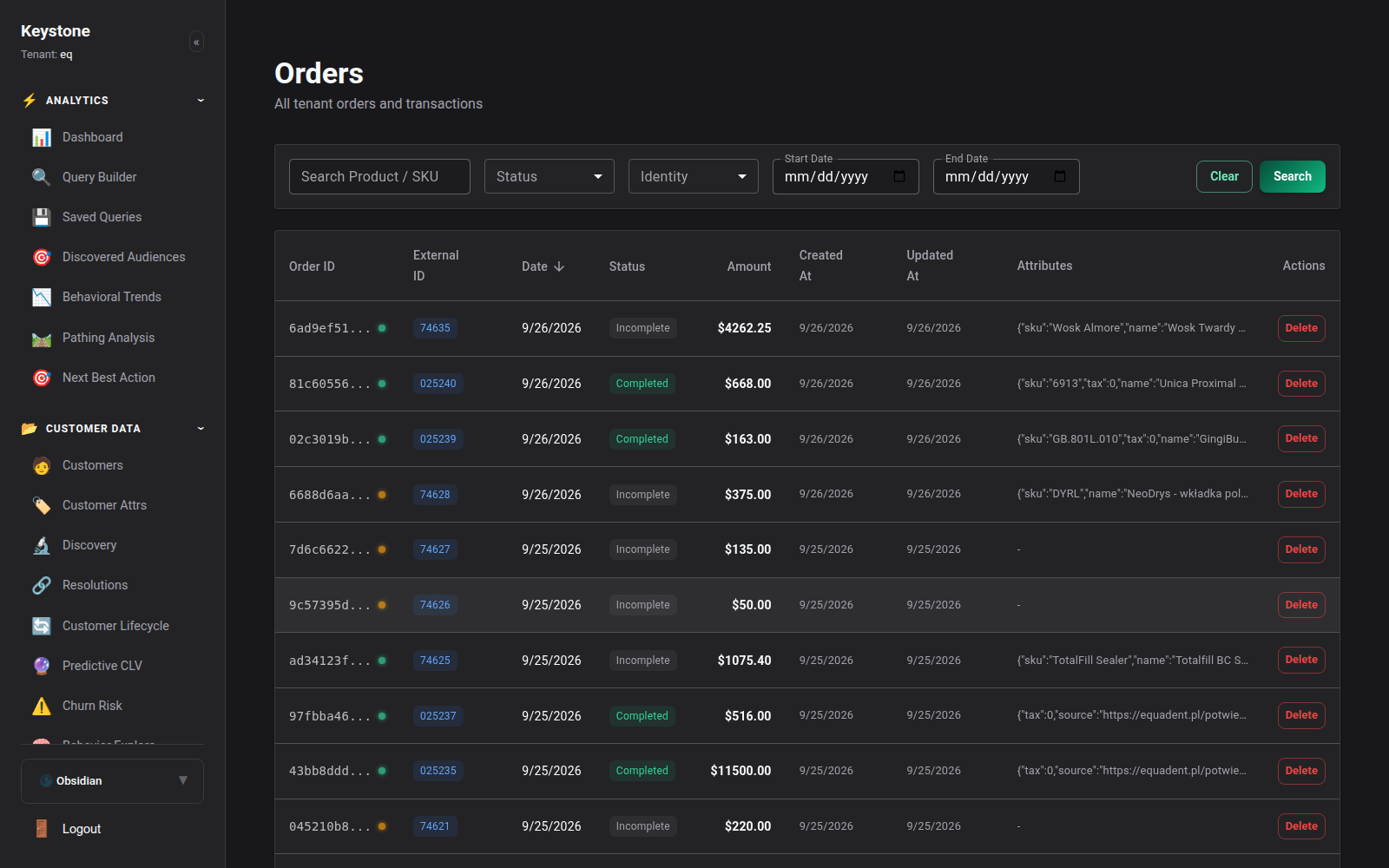Open the Start Date calendar picker icon
Image resolution: width=1389 pixels, height=868 pixels.
click(x=899, y=176)
